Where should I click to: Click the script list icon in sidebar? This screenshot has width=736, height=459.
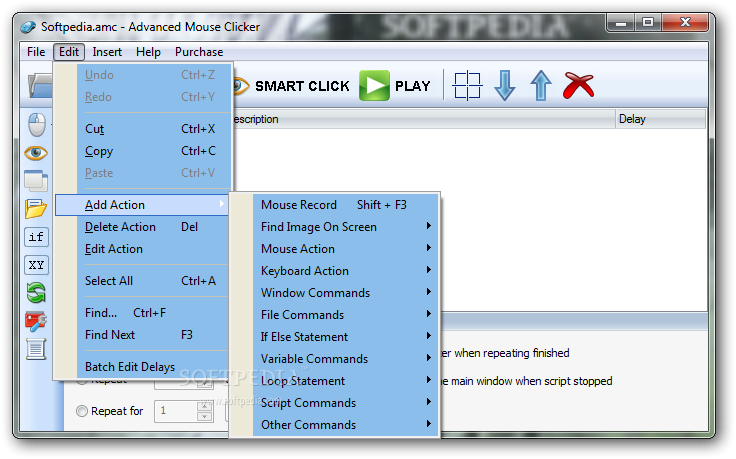tap(36, 349)
